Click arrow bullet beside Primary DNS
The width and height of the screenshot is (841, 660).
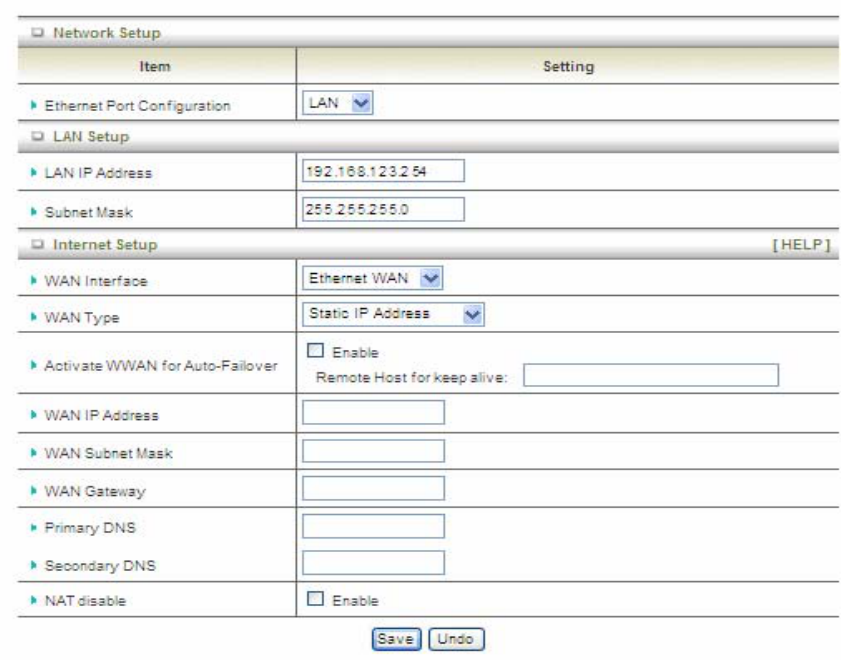pos(34,528)
